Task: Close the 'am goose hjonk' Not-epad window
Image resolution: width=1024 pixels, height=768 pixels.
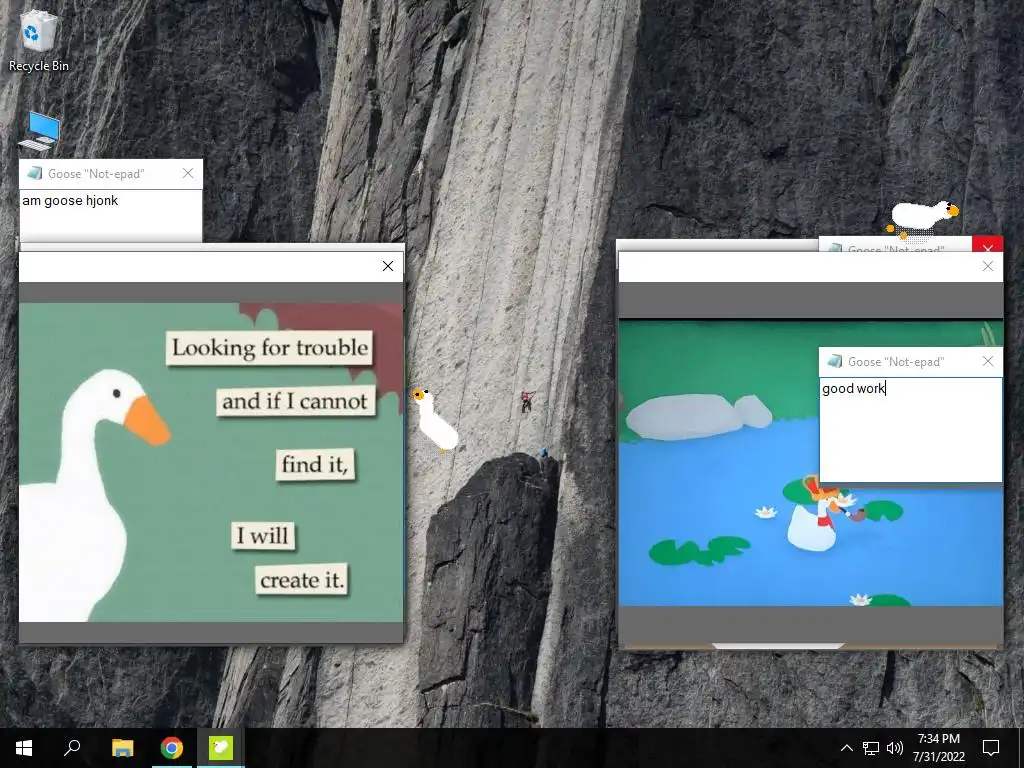Action: pos(188,173)
